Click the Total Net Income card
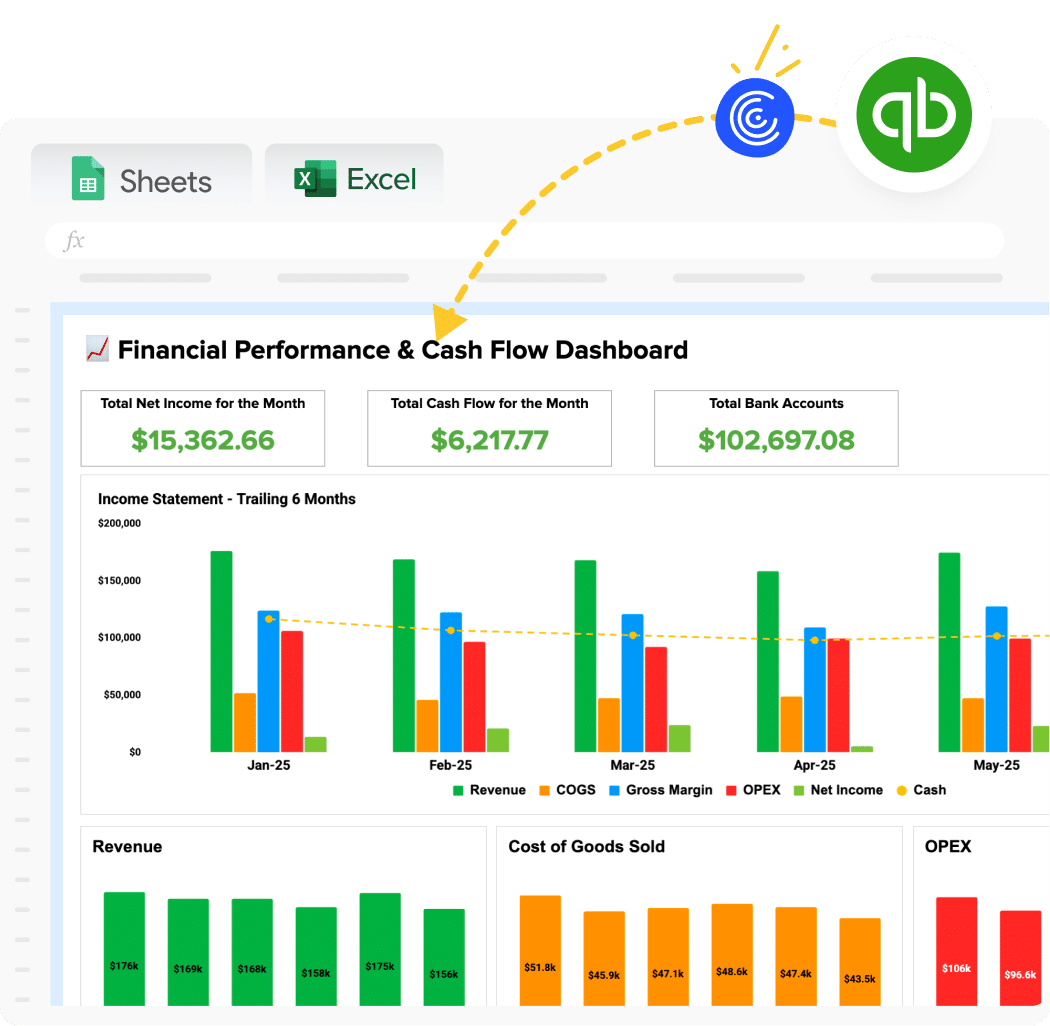1050x1026 pixels. [202, 427]
